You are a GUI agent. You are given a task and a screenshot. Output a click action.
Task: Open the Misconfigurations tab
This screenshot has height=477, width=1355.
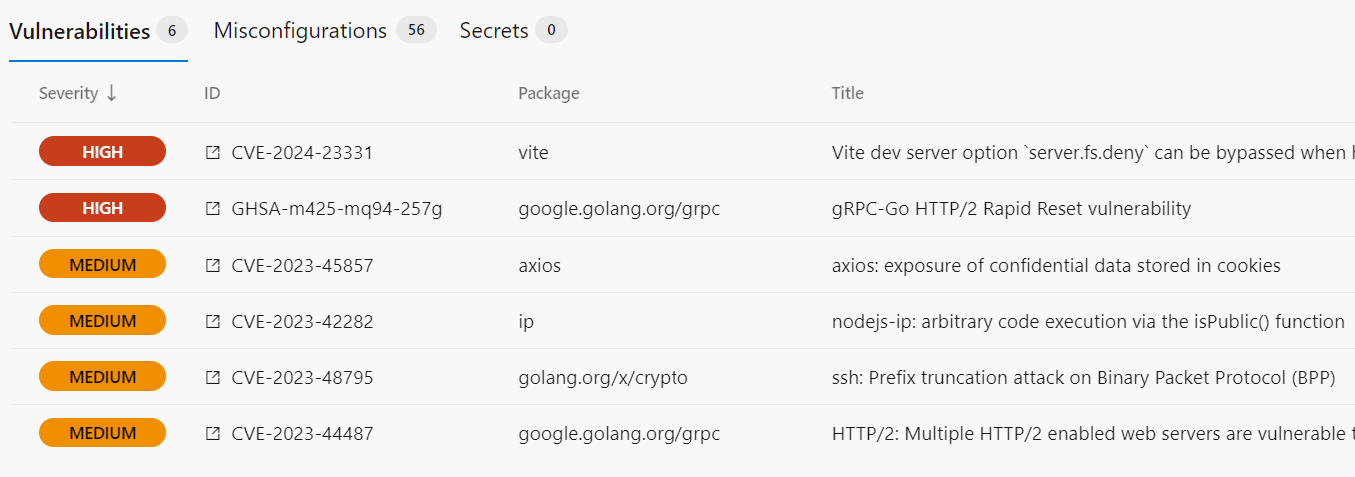click(x=300, y=31)
